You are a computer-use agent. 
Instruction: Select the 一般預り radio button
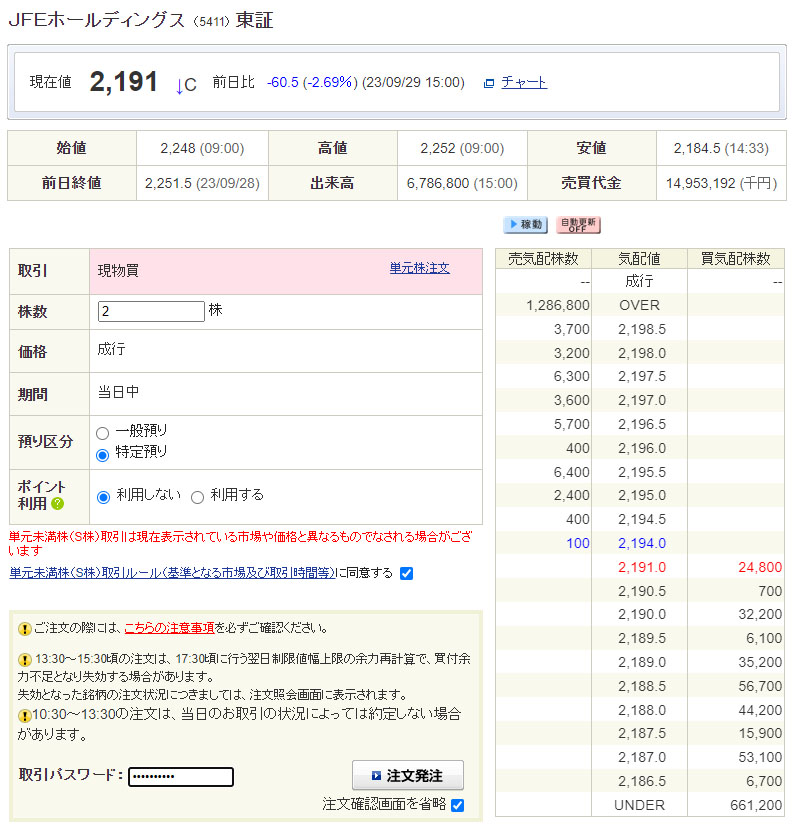click(103, 433)
